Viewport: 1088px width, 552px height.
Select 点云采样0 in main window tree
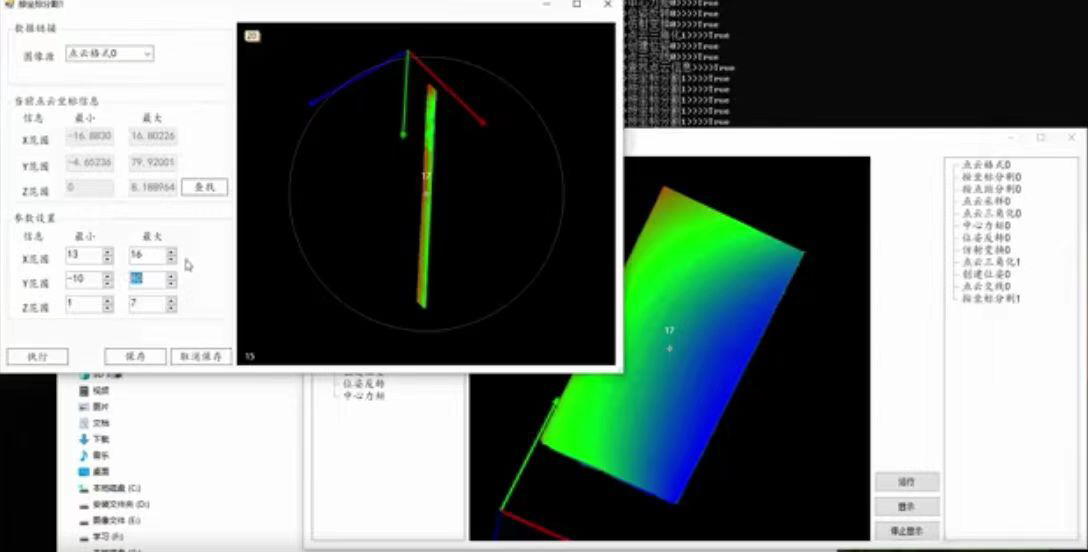pyautogui.click(x=987, y=202)
